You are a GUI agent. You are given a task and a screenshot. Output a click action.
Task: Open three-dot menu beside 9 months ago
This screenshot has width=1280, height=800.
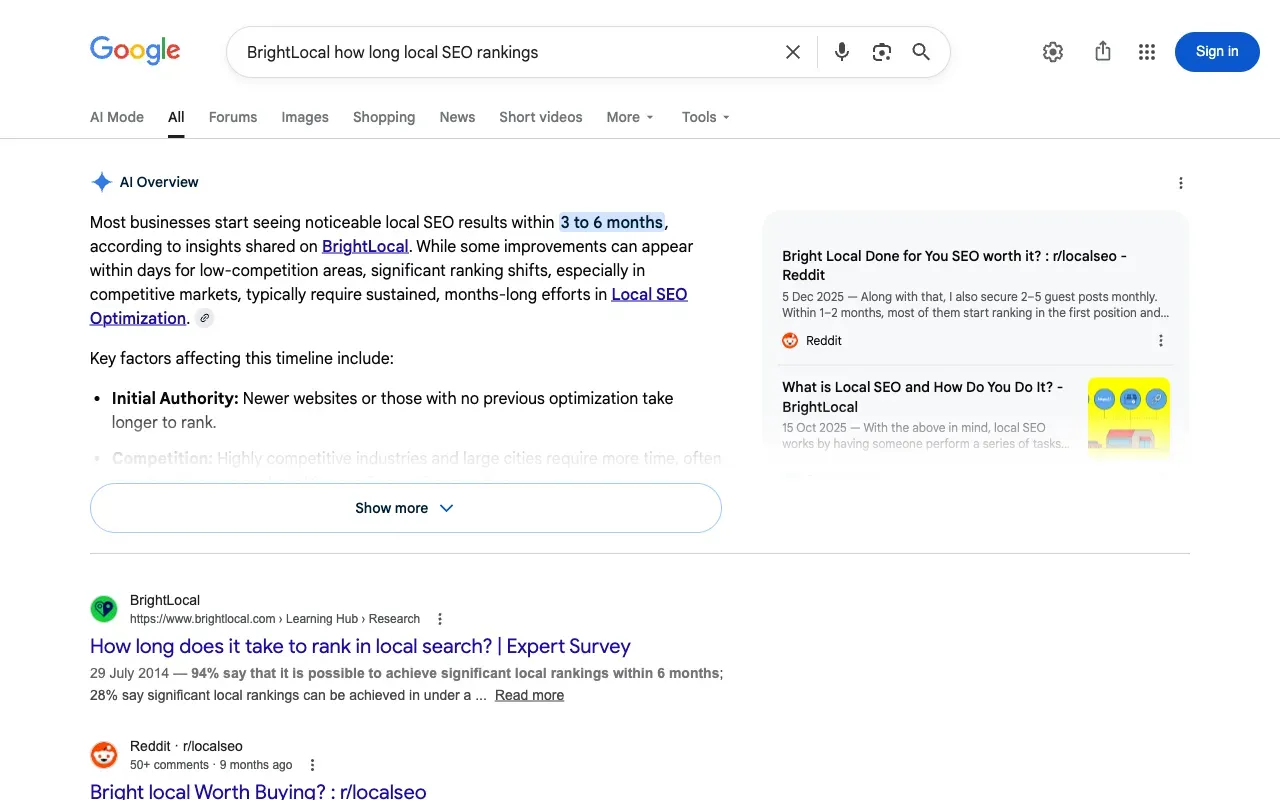click(312, 765)
